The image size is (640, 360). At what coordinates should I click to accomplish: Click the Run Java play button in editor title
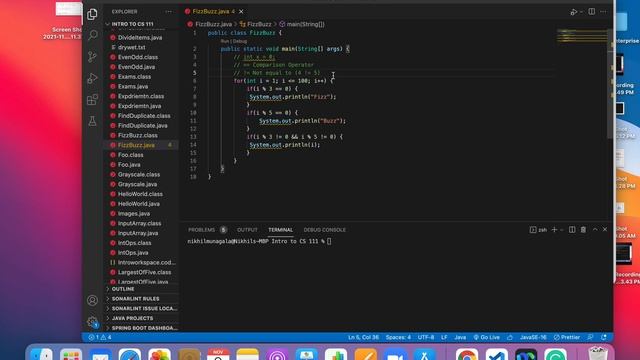[574, 12]
